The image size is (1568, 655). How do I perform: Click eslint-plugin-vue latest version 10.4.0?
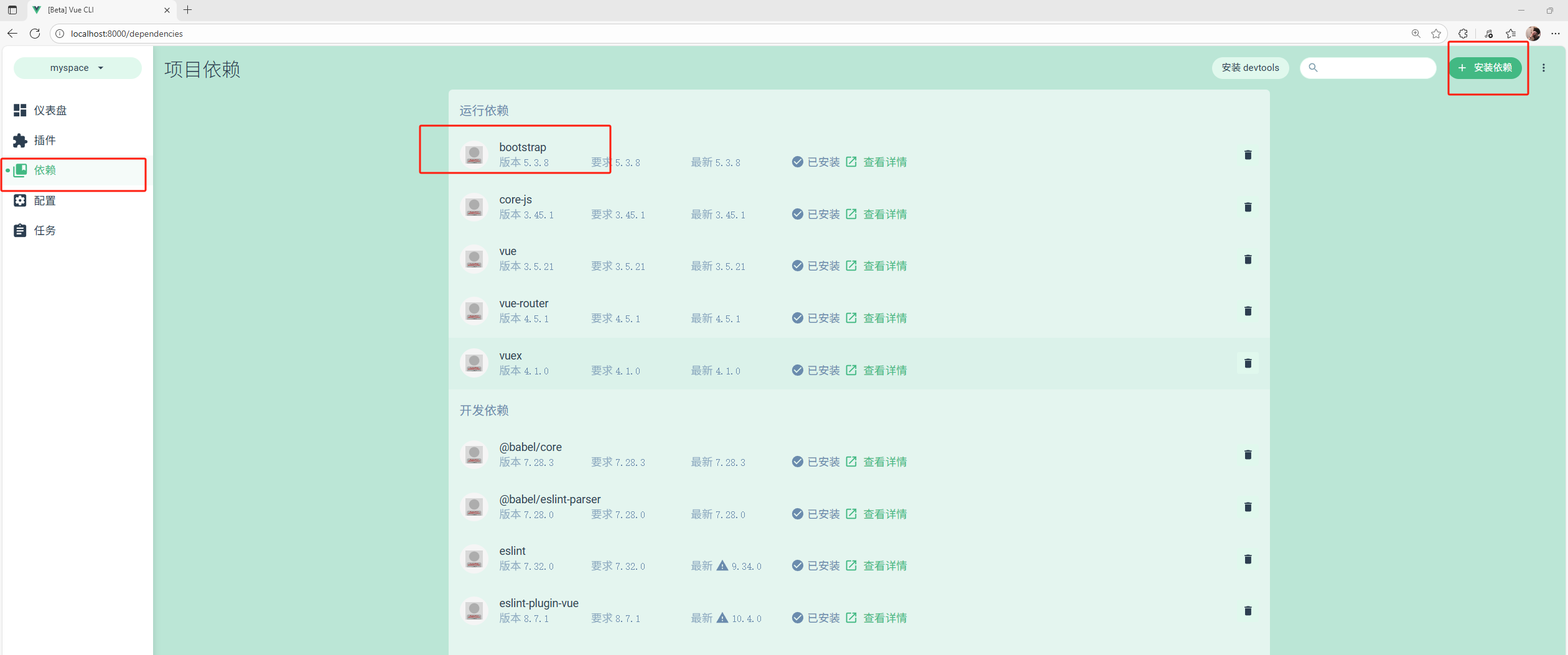pyautogui.click(x=746, y=619)
